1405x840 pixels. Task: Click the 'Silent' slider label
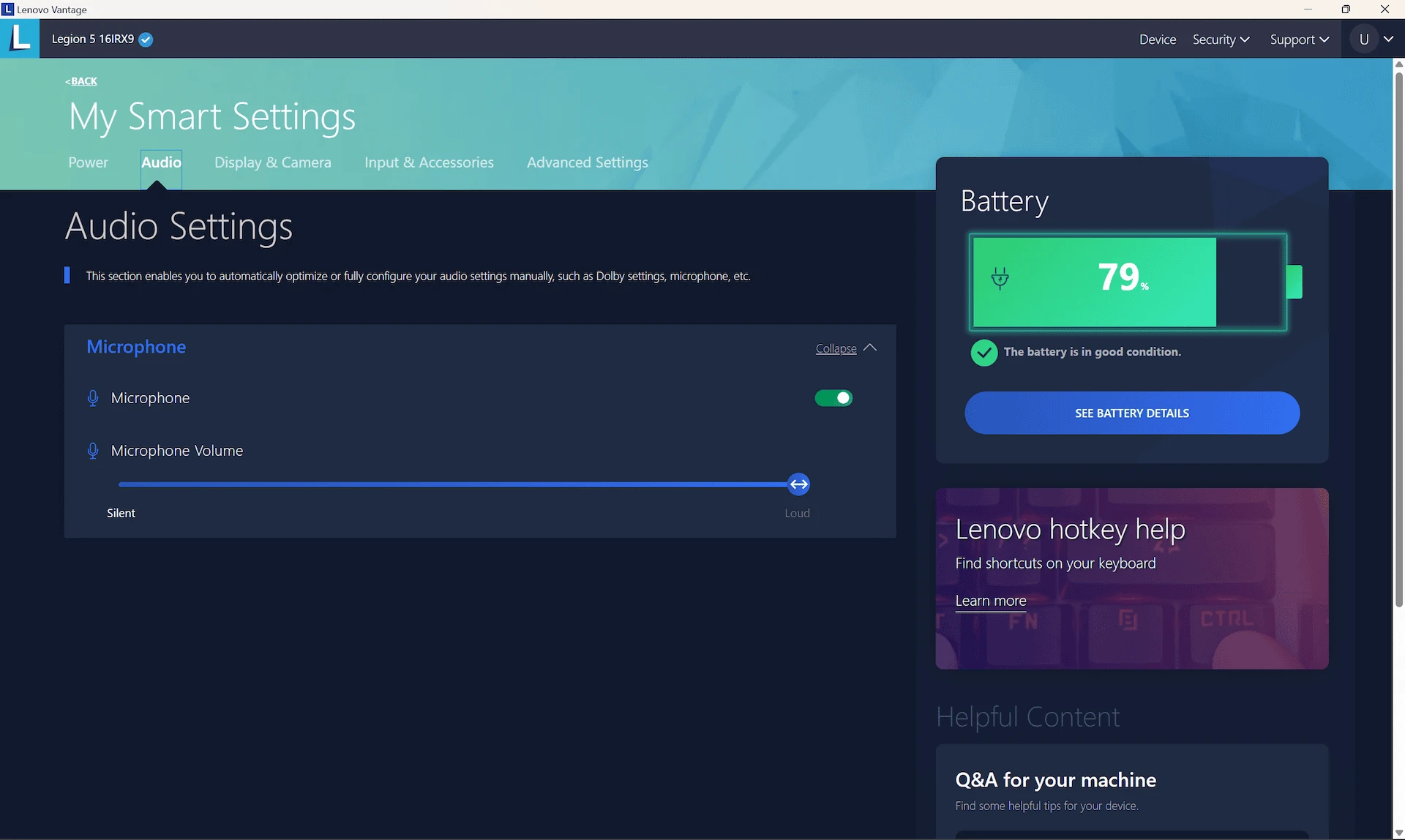121,513
